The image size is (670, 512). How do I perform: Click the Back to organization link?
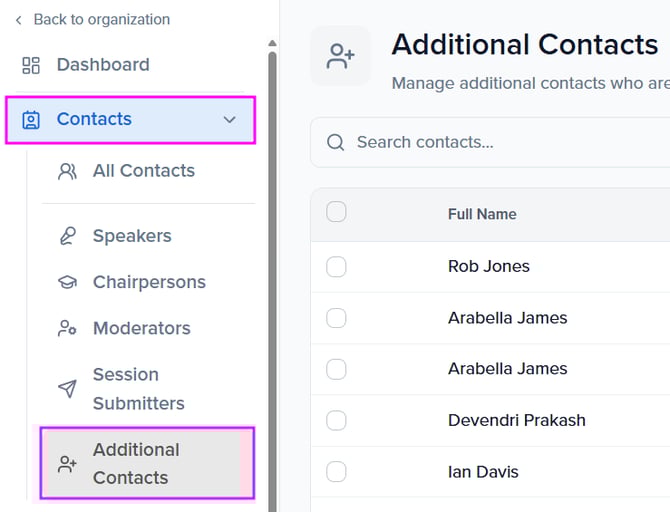(x=101, y=19)
